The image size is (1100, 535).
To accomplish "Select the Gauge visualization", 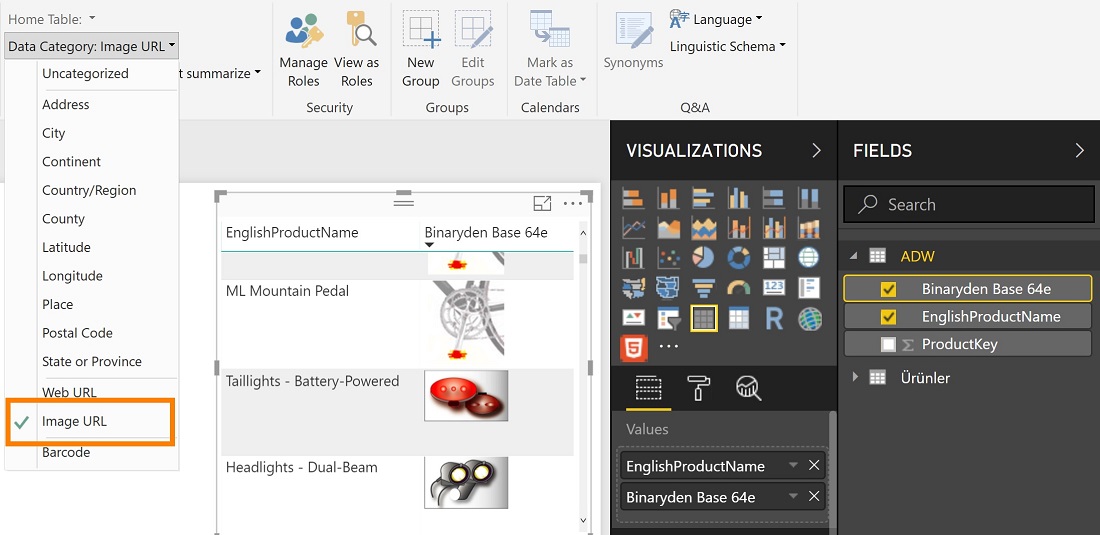I will coord(739,287).
